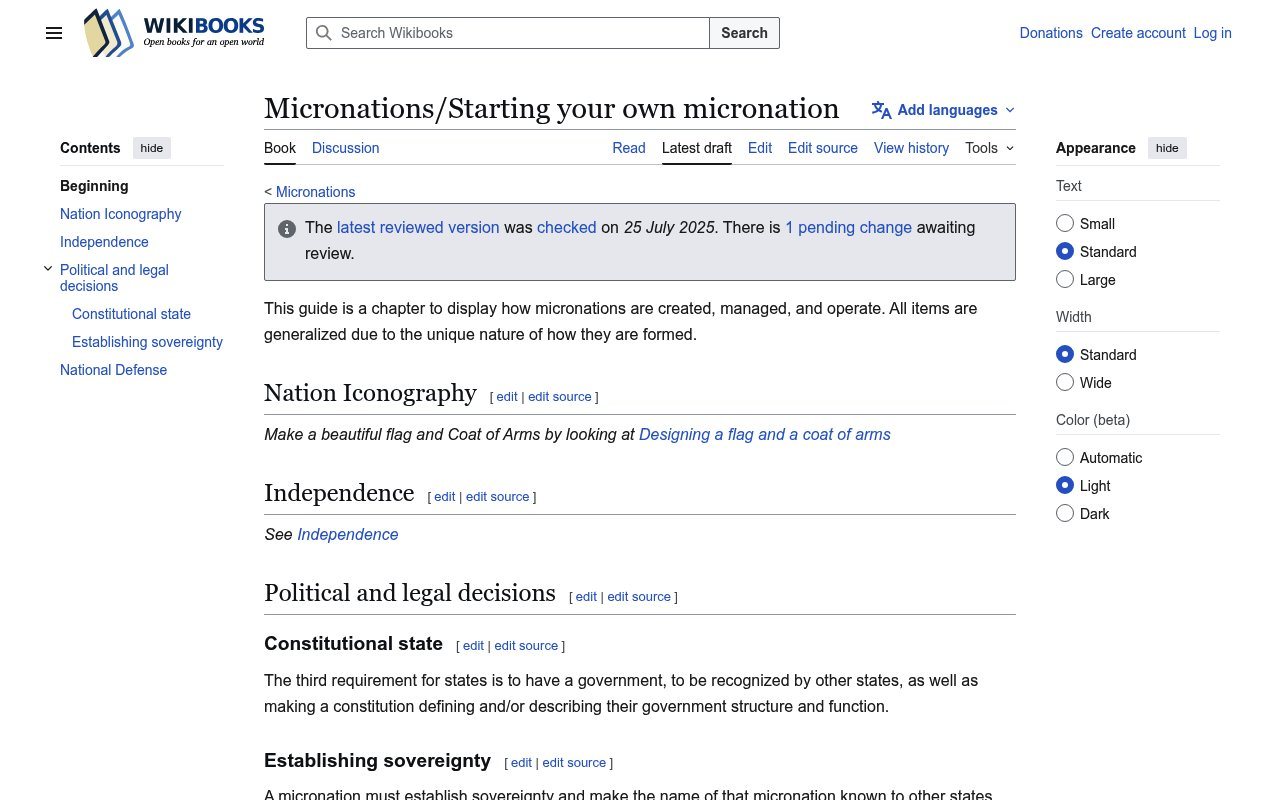Edit source of Establishing sovereignty section
Viewport: 1280px width, 800px height.
pos(574,763)
